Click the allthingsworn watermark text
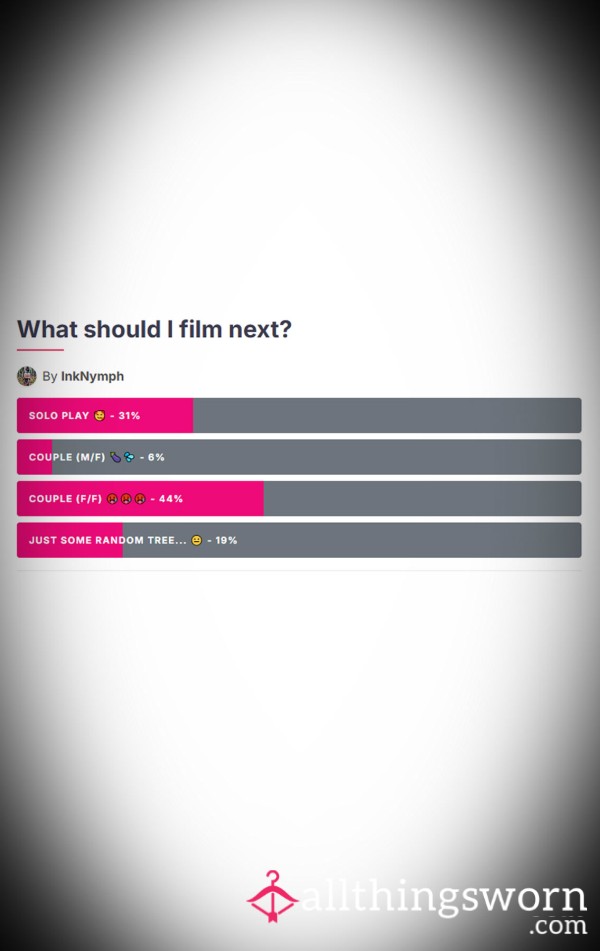This screenshot has width=600, height=951. [x=443, y=897]
